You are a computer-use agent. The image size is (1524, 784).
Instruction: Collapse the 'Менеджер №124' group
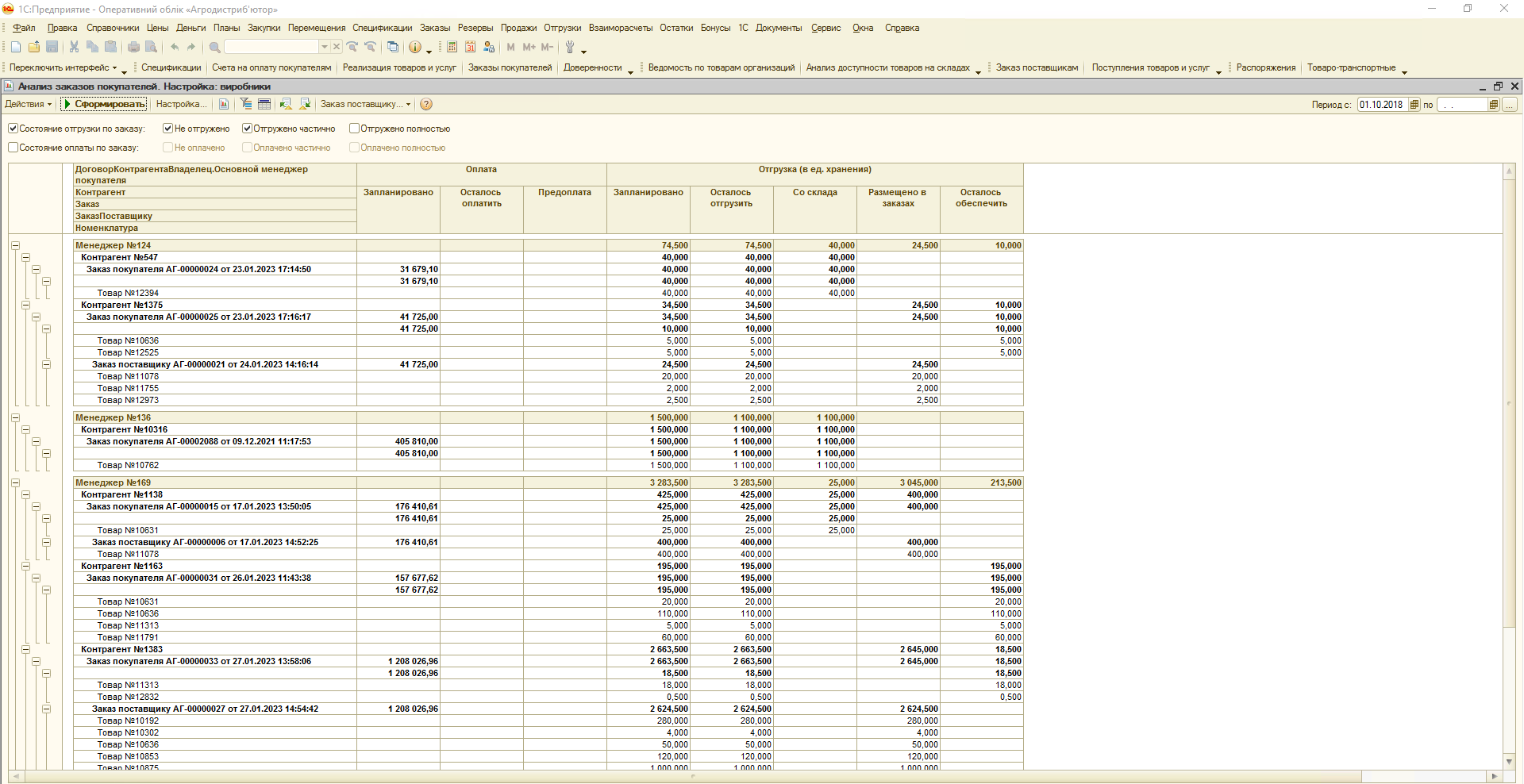click(15, 246)
